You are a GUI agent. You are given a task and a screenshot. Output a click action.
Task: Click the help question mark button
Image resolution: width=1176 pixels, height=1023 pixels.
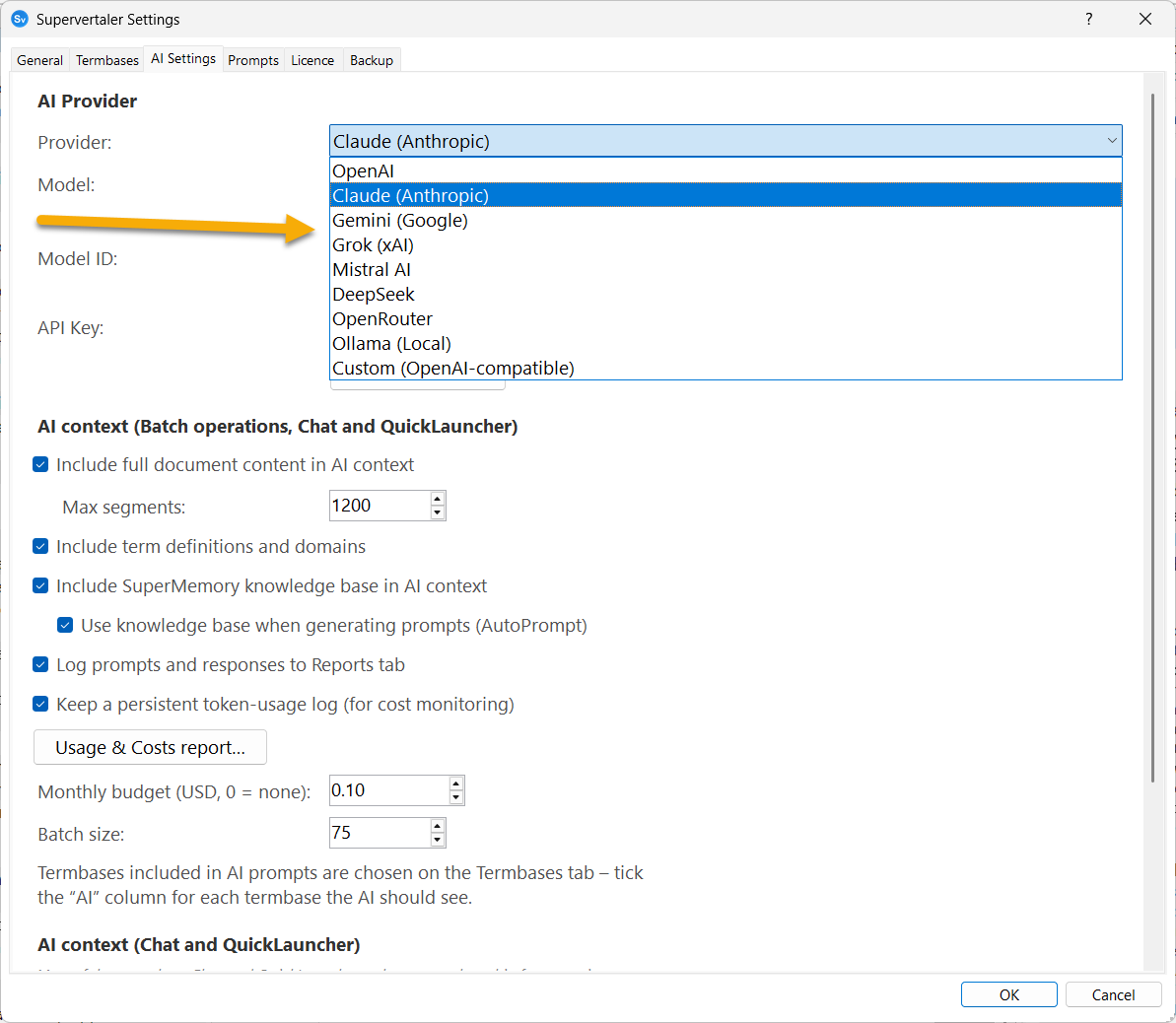[x=1088, y=19]
